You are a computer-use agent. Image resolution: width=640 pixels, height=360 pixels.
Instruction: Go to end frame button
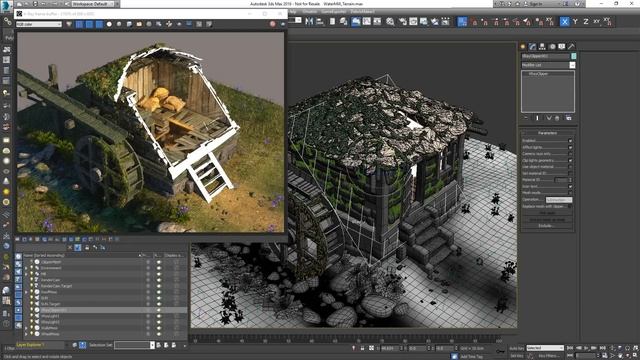pos(602,348)
